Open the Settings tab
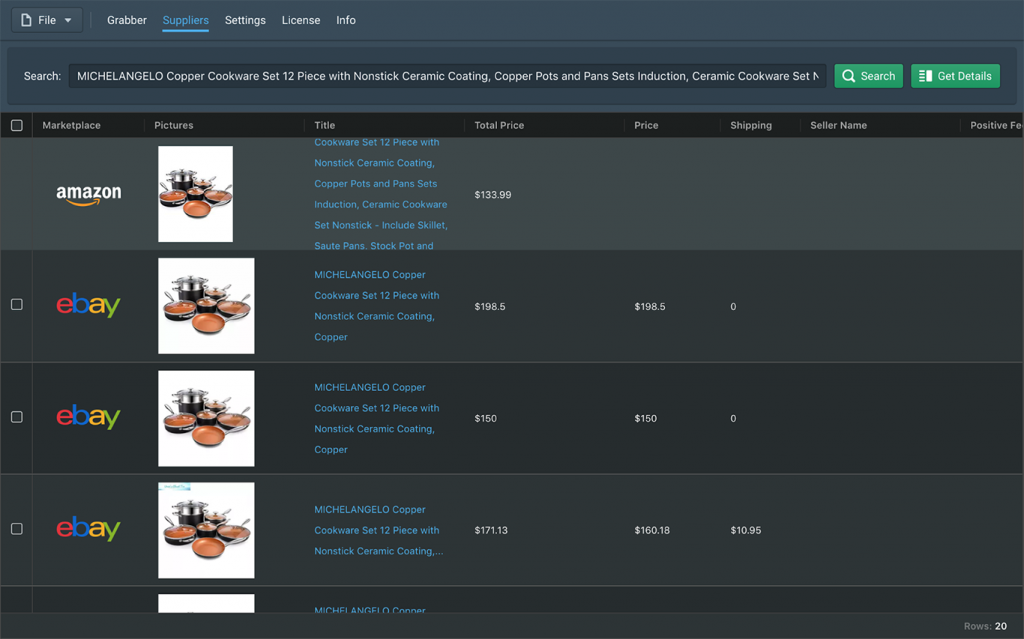Image resolution: width=1024 pixels, height=639 pixels. point(245,20)
